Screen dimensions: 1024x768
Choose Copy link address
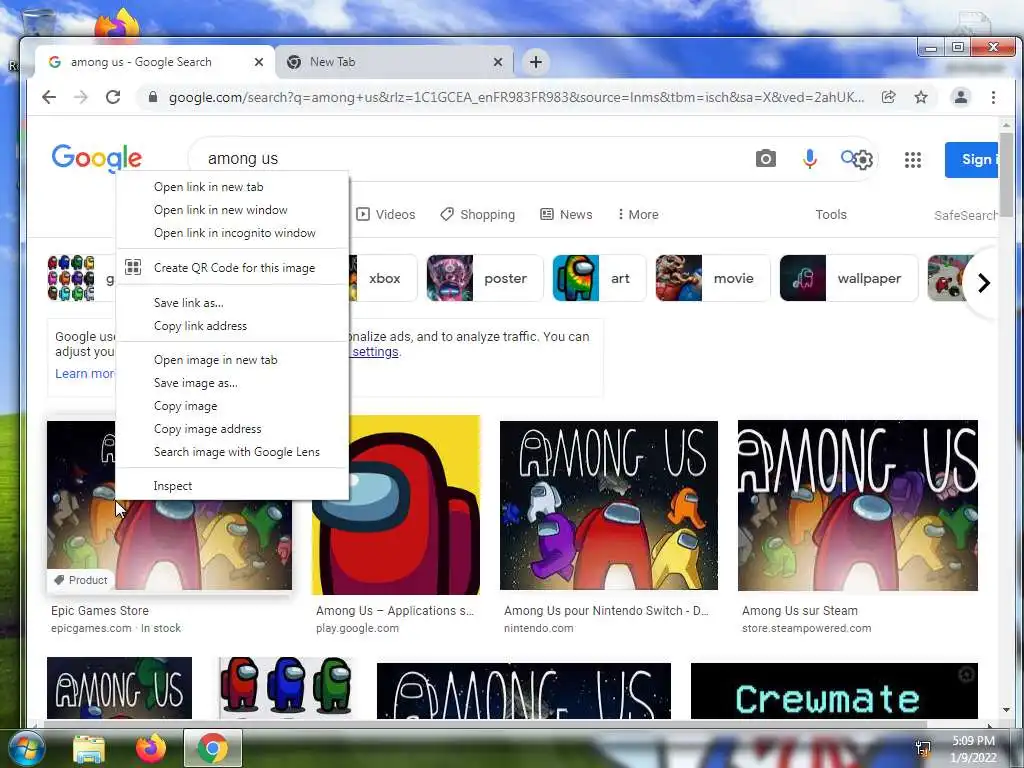(232, 326)
